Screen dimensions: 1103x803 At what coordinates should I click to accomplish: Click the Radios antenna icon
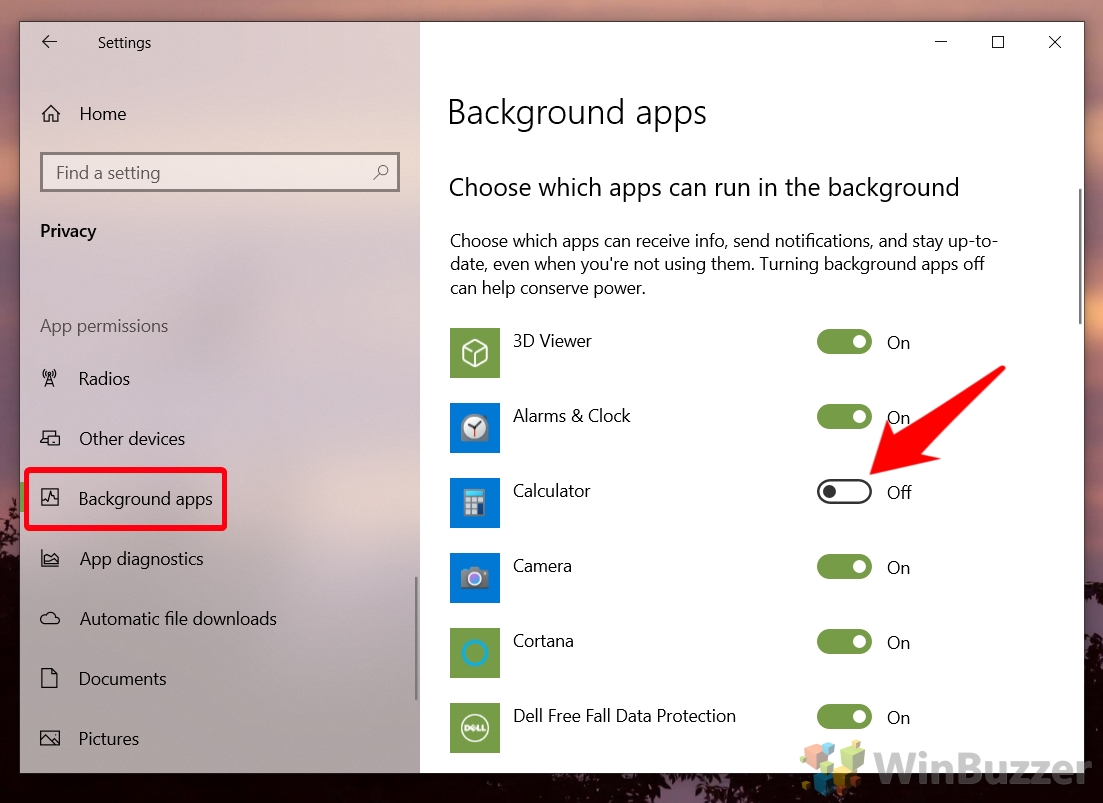point(49,378)
